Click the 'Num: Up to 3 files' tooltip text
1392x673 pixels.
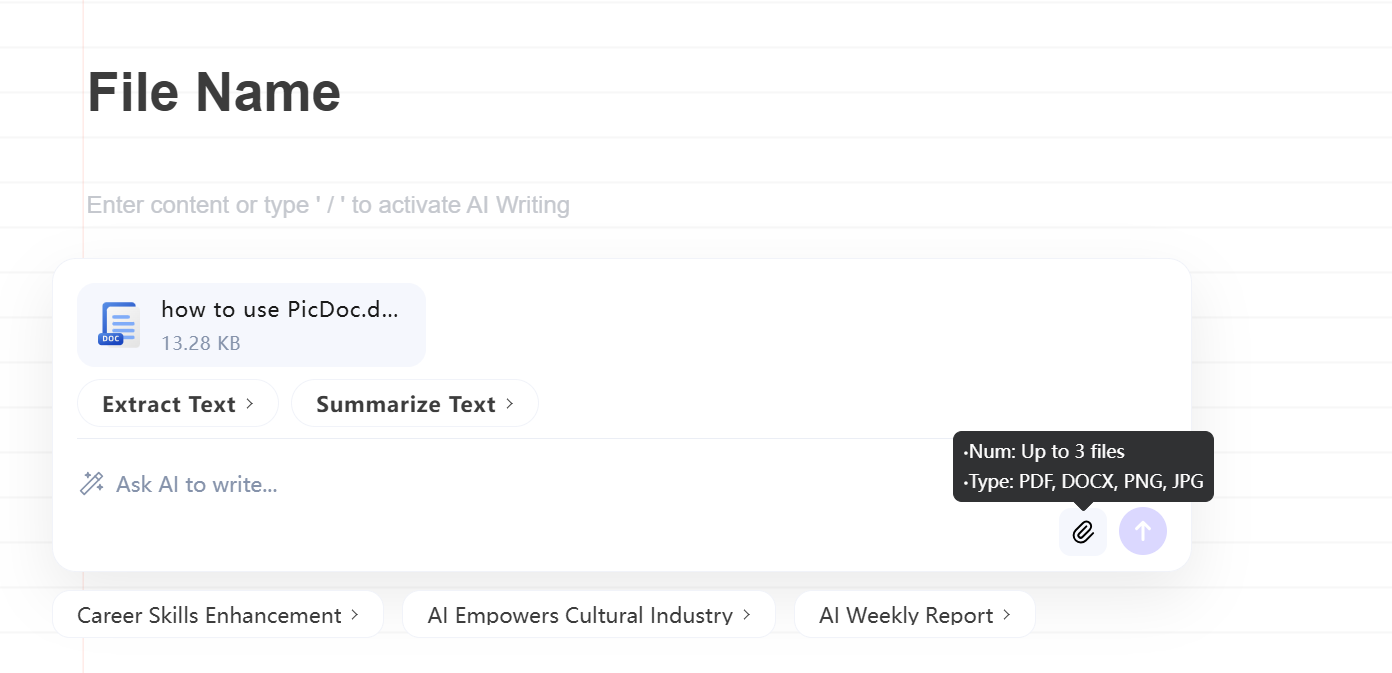coord(1044,452)
